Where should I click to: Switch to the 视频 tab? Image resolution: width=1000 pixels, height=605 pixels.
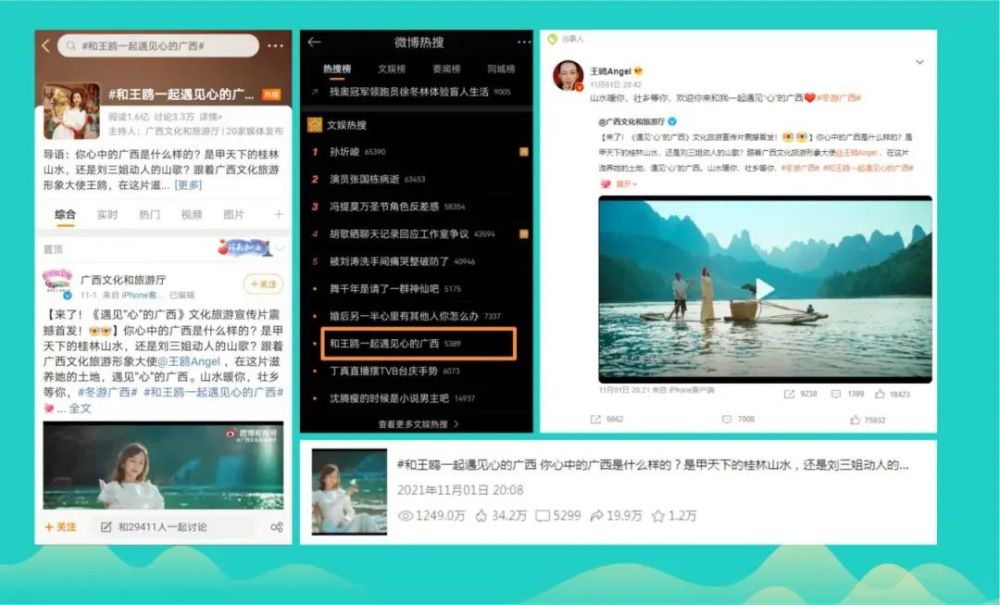click(x=191, y=215)
